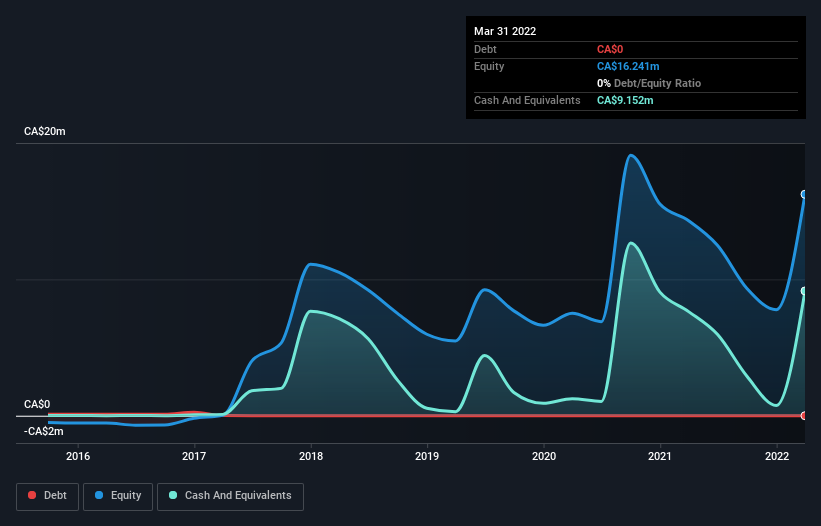Select the Debt data point marker at Mar 2022

click(x=804, y=416)
